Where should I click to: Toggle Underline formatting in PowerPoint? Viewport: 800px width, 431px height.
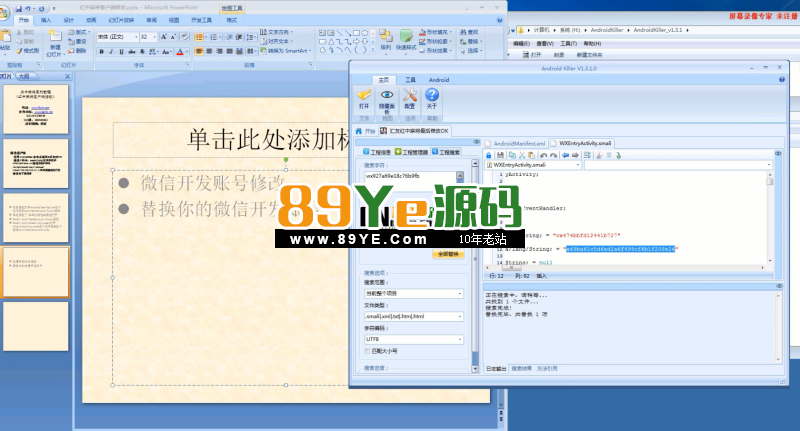click(121, 52)
